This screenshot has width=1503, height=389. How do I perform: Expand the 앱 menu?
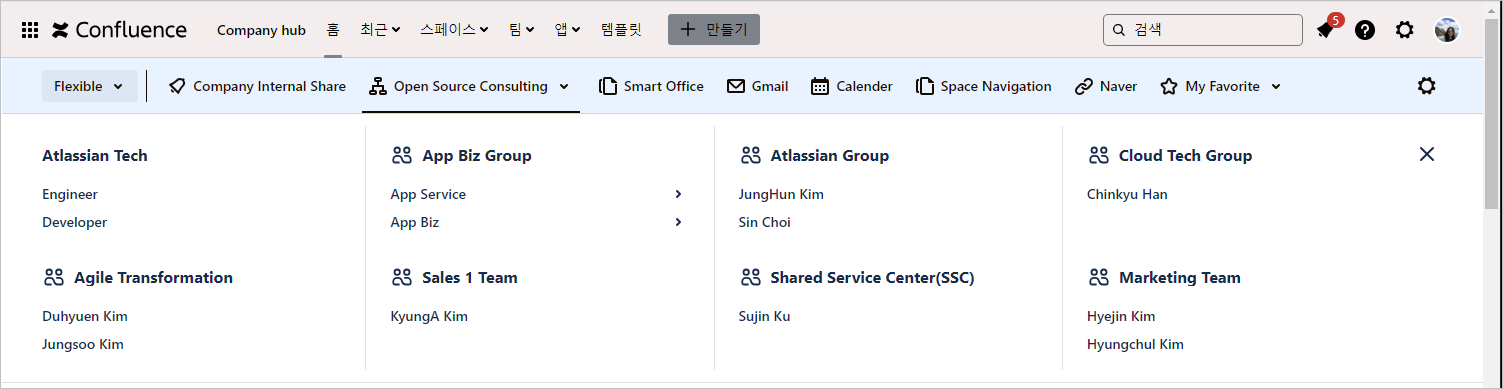tap(568, 30)
